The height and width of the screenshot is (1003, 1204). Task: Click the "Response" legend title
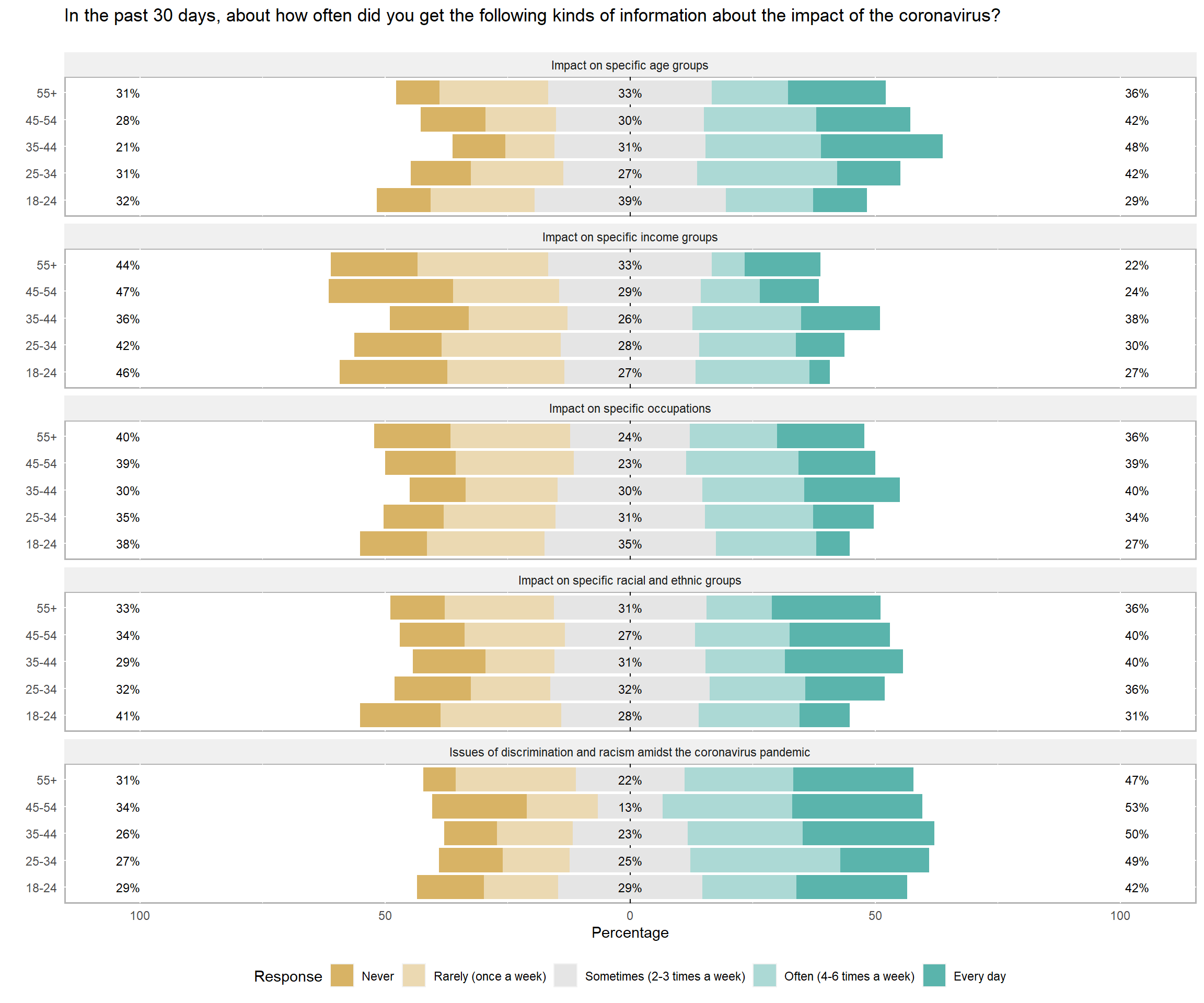pyautogui.click(x=288, y=976)
